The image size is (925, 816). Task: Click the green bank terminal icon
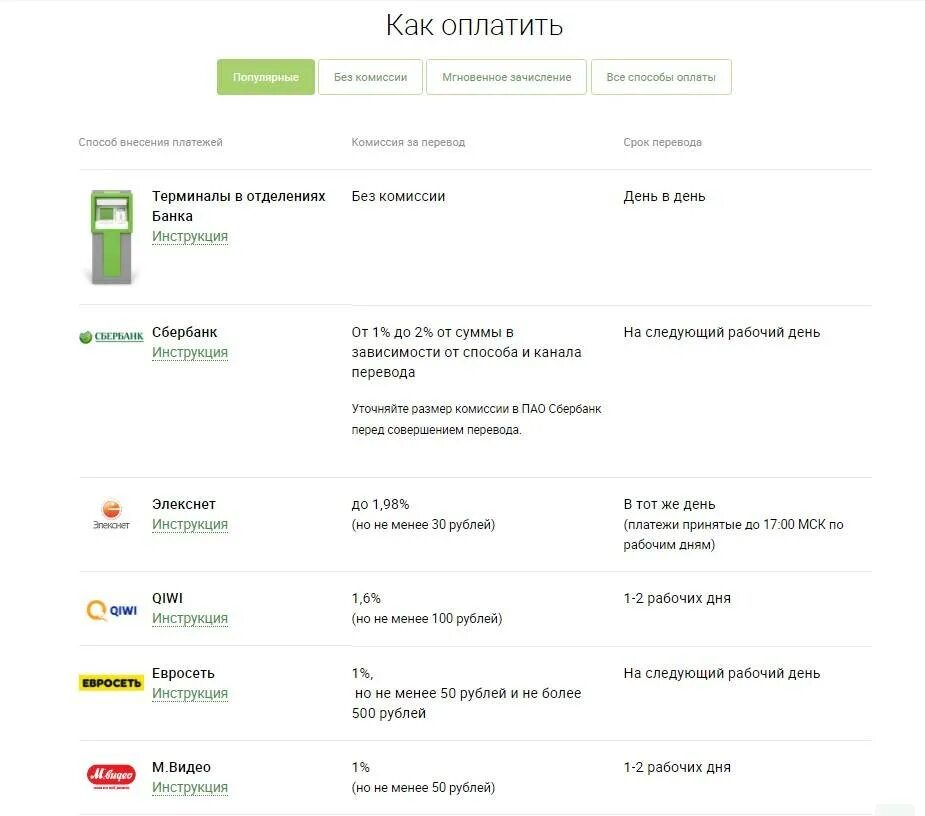point(111,237)
